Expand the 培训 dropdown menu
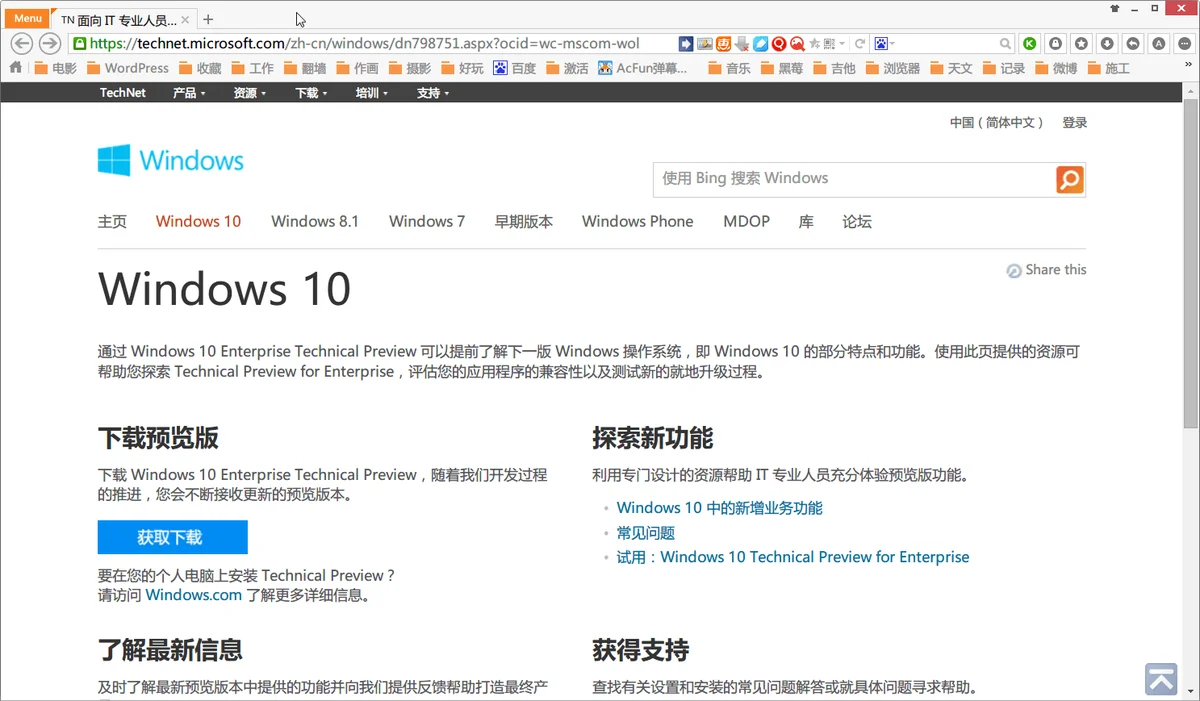This screenshot has height=701, width=1200. 372,93
